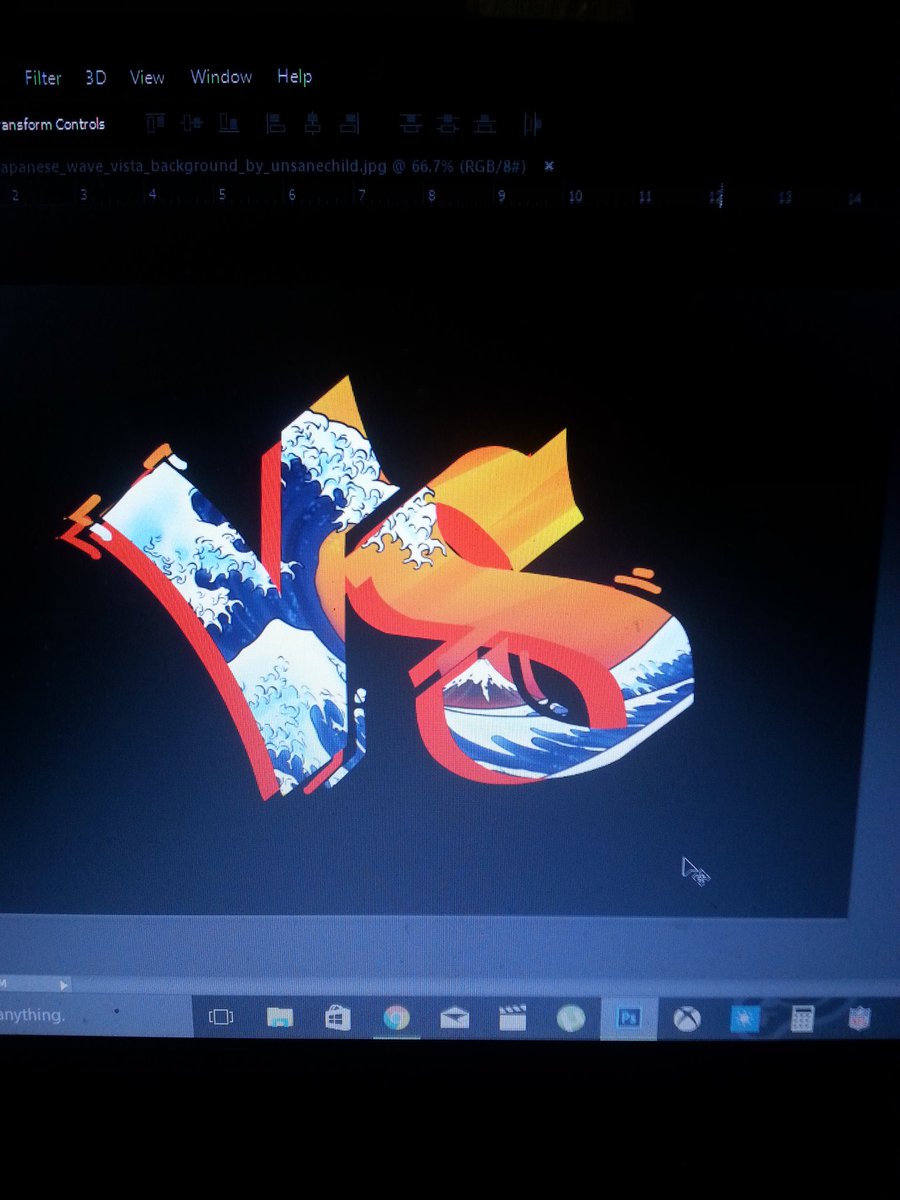Click Align left edges icon
900x1200 pixels.
pos(276,123)
